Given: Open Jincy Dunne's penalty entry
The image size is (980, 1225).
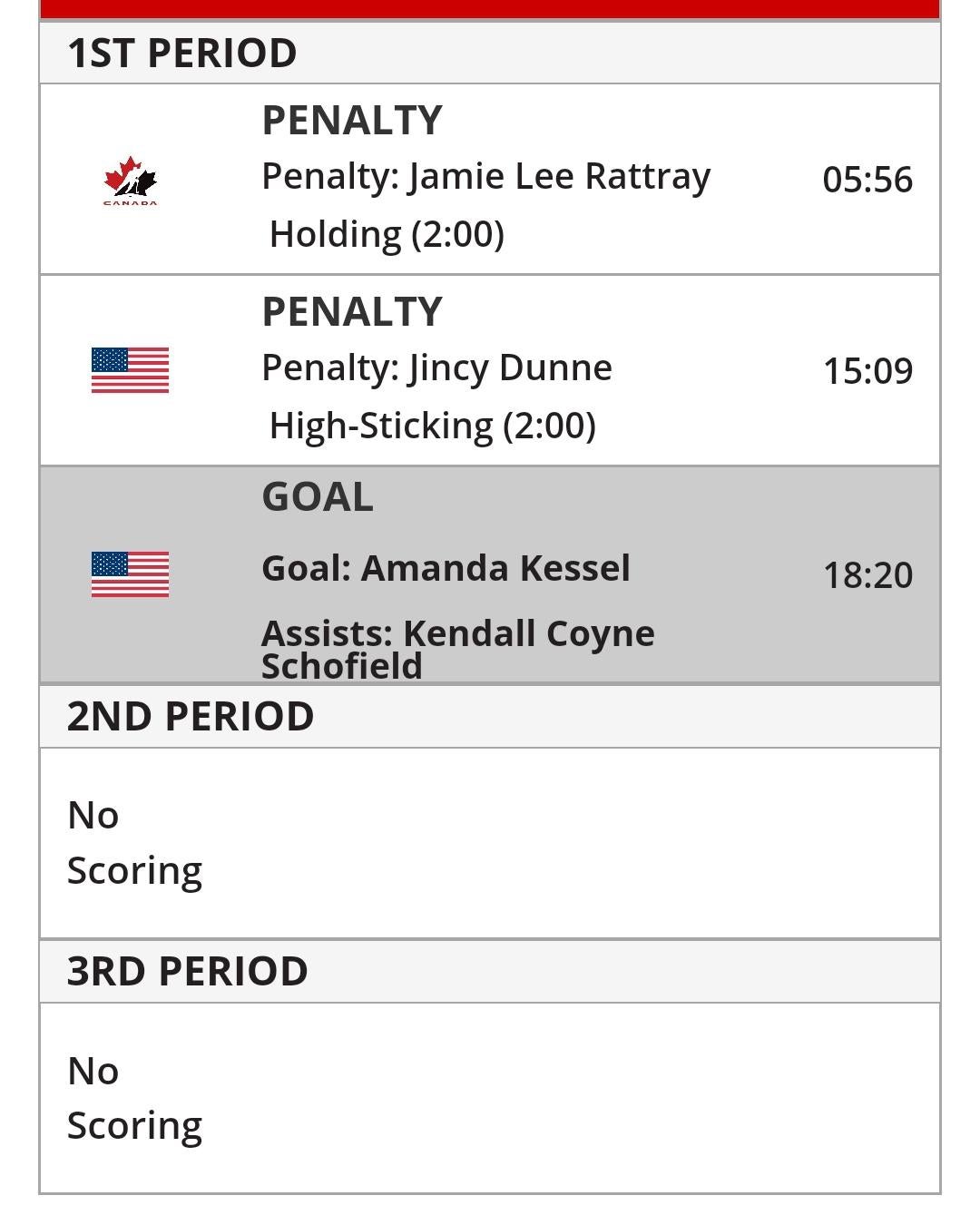Looking at the screenshot, I should click(x=436, y=367).
